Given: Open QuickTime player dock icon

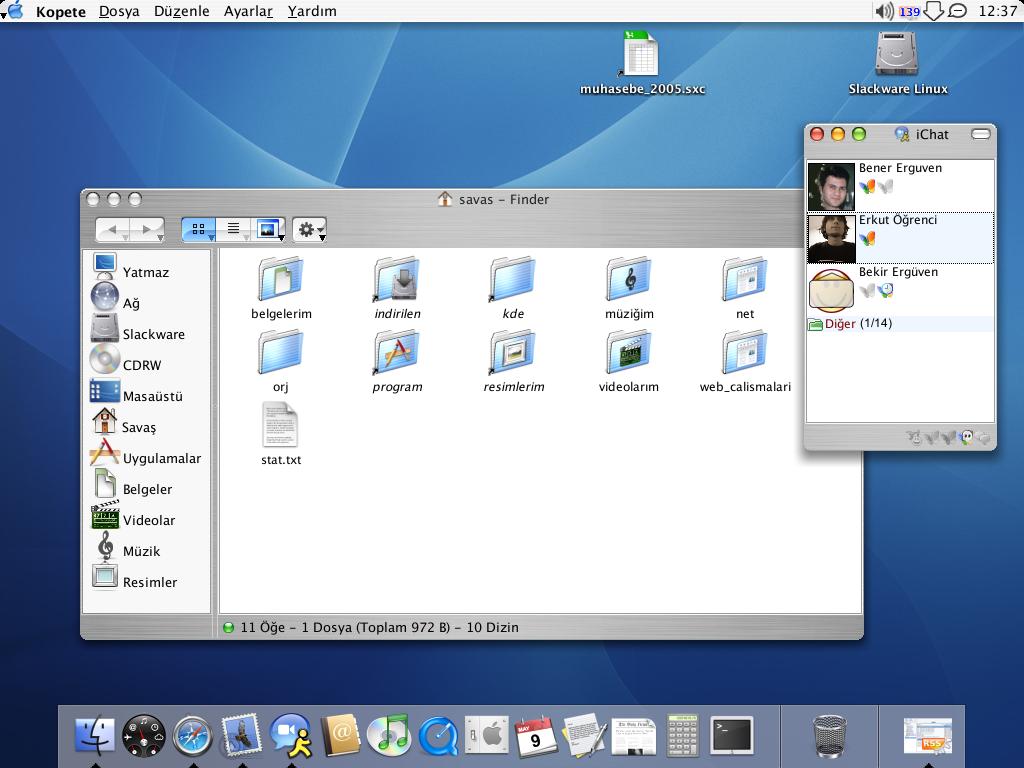Looking at the screenshot, I should (x=438, y=737).
